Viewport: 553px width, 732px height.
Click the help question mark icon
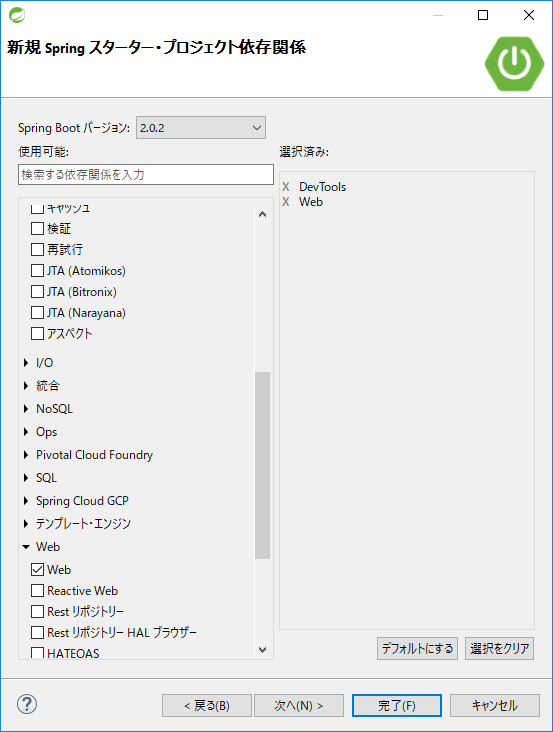(27, 704)
